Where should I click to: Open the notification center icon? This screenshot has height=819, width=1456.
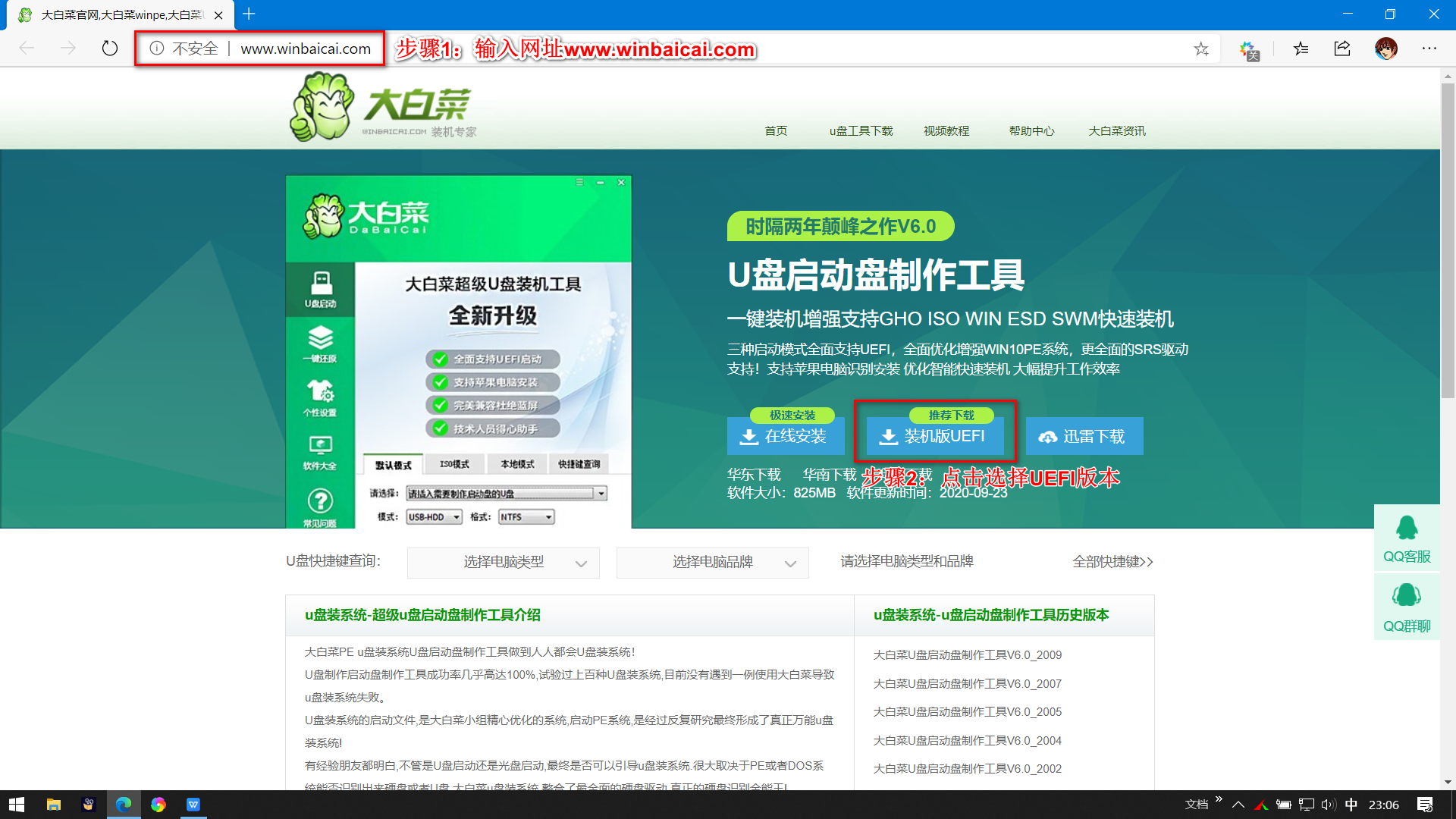click(1425, 805)
